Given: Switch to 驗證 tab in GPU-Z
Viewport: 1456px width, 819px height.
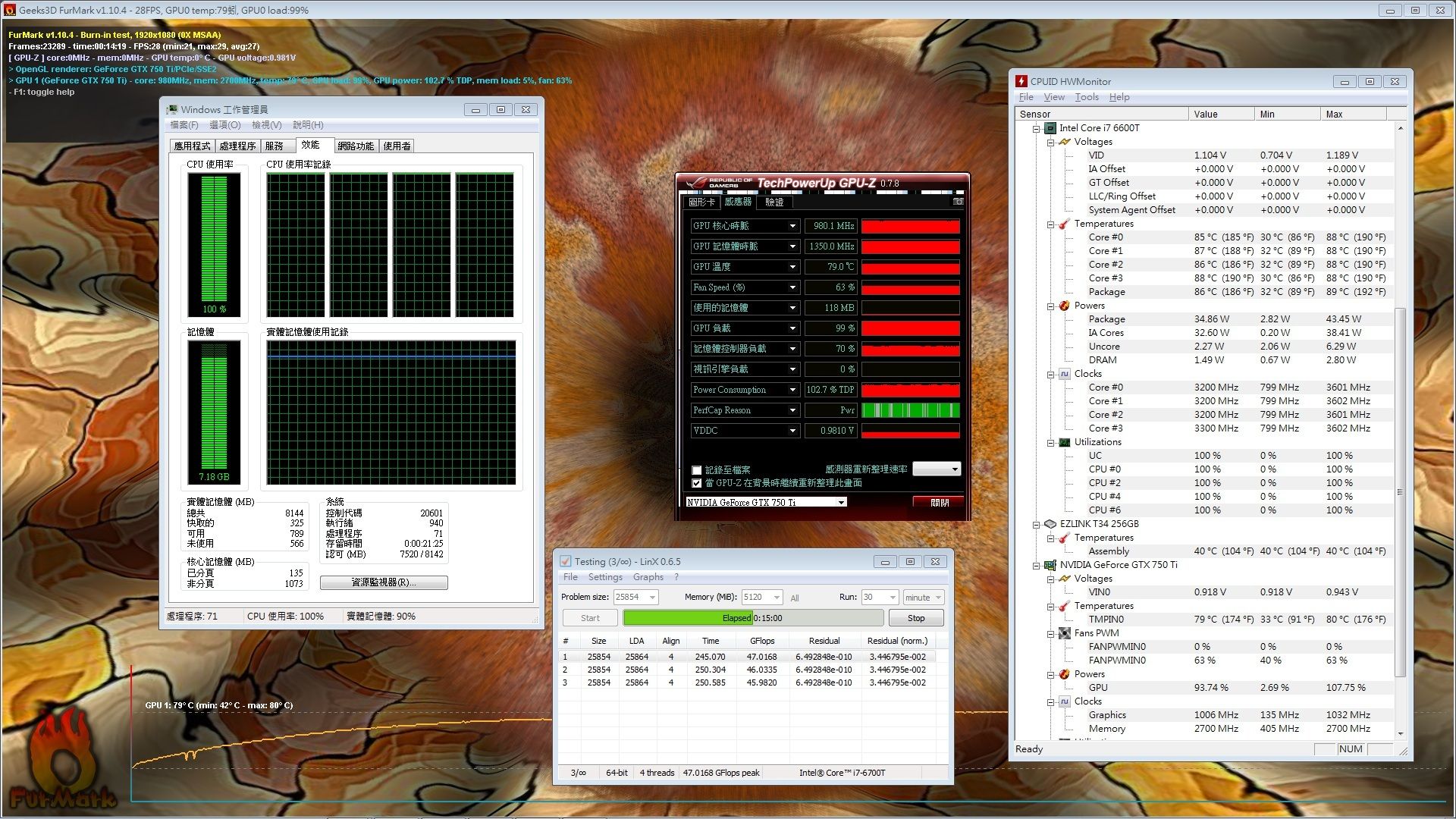Looking at the screenshot, I should [x=774, y=202].
